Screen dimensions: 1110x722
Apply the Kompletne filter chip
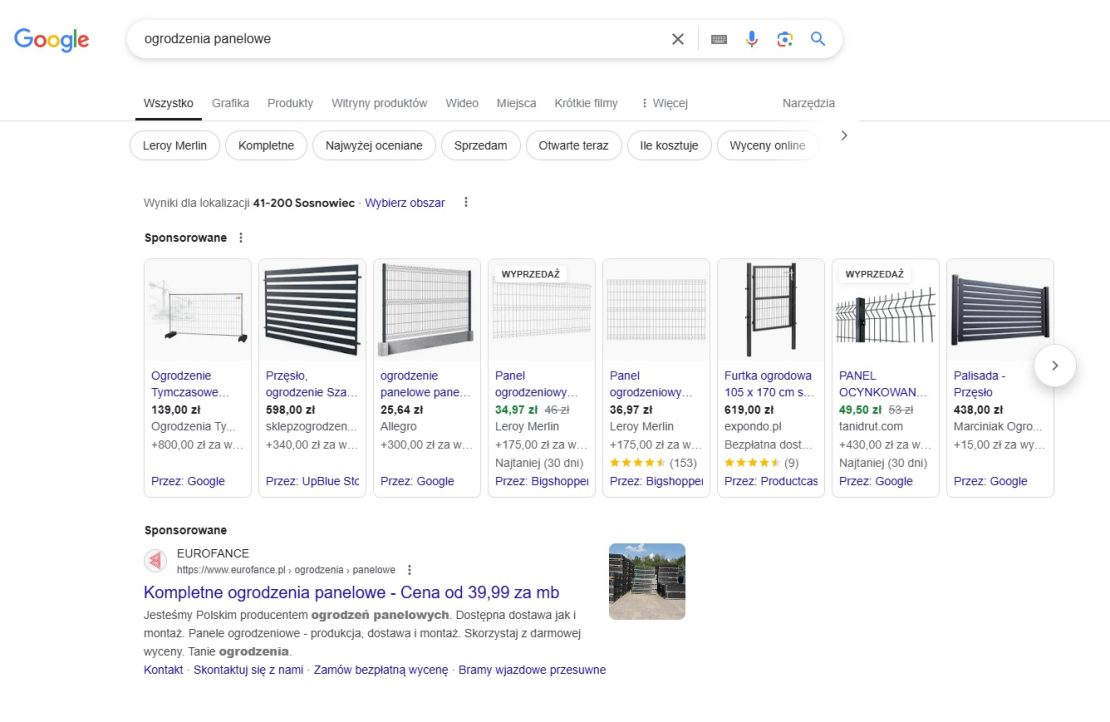tap(266, 146)
